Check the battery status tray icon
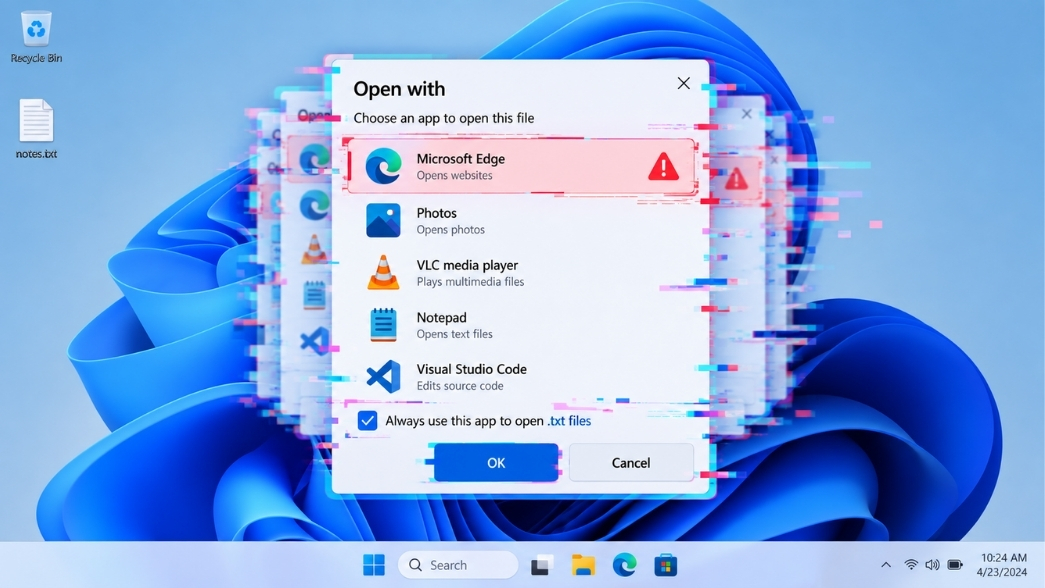The width and height of the screenshot is (1045, 588). tap(955, 565)
